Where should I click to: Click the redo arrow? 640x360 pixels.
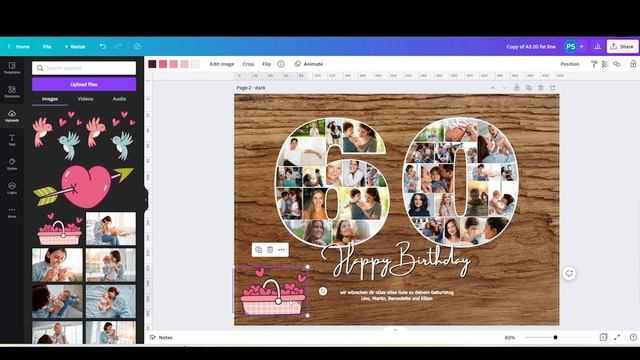pos(118,47)
